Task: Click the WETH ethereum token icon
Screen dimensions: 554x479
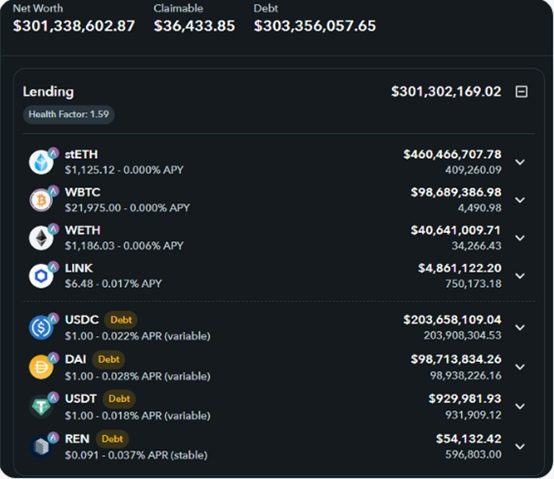Action: coord(41,238)
